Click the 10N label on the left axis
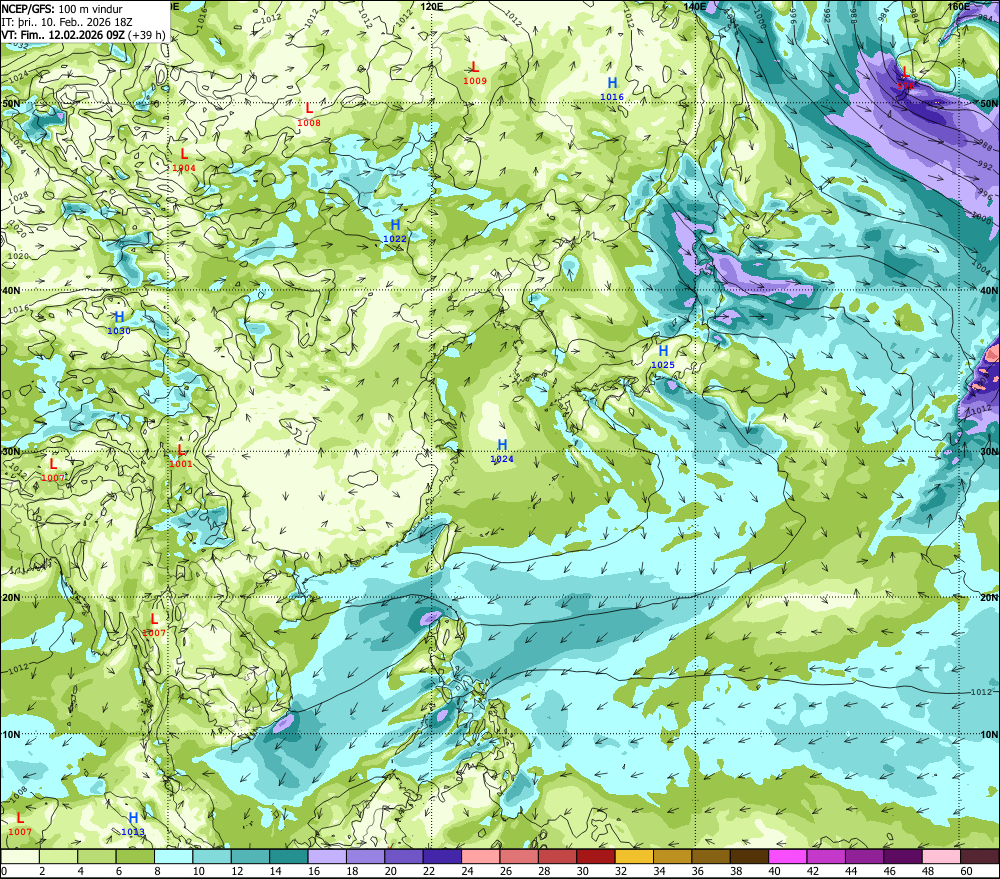This screenshot has height=879, width=1000. 11,735
